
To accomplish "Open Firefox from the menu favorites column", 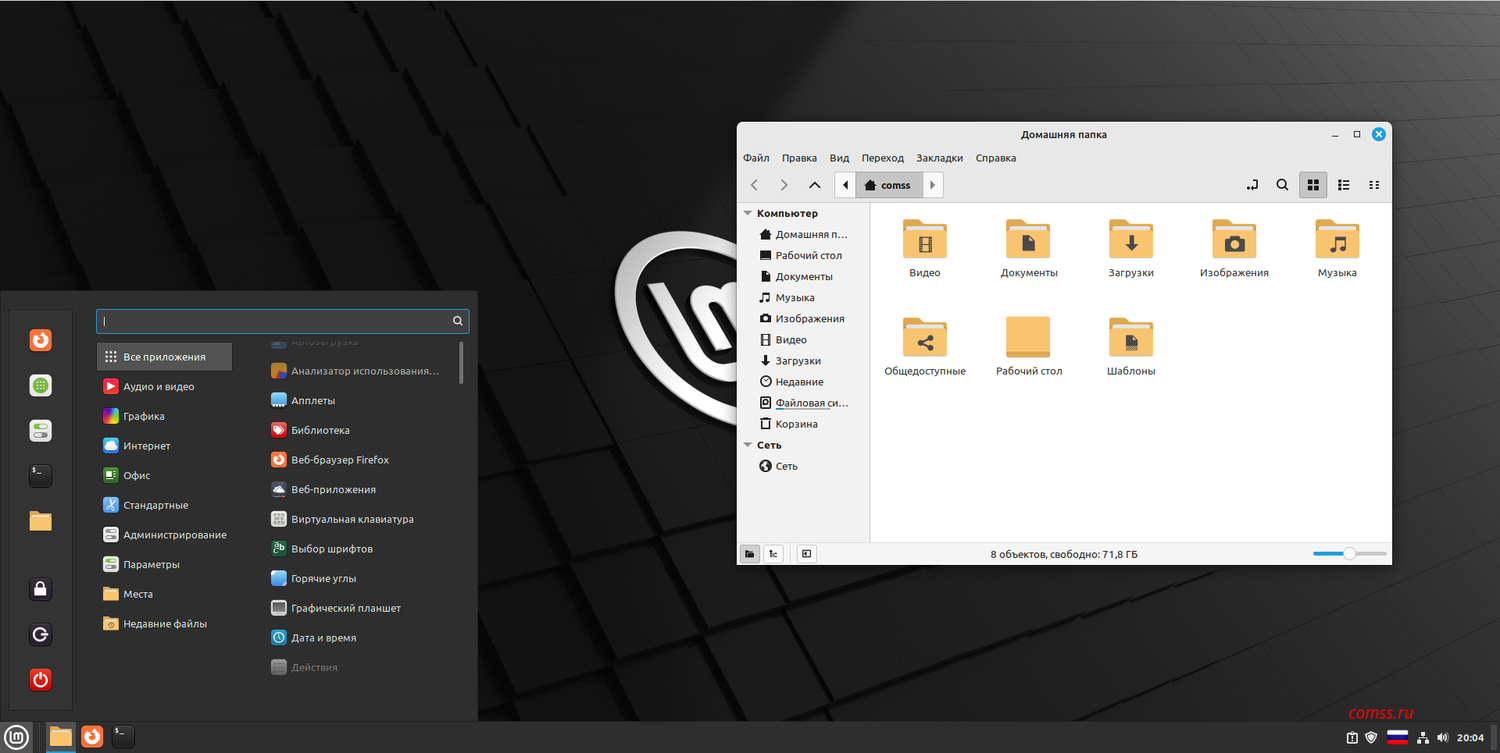I will (40, 341).
